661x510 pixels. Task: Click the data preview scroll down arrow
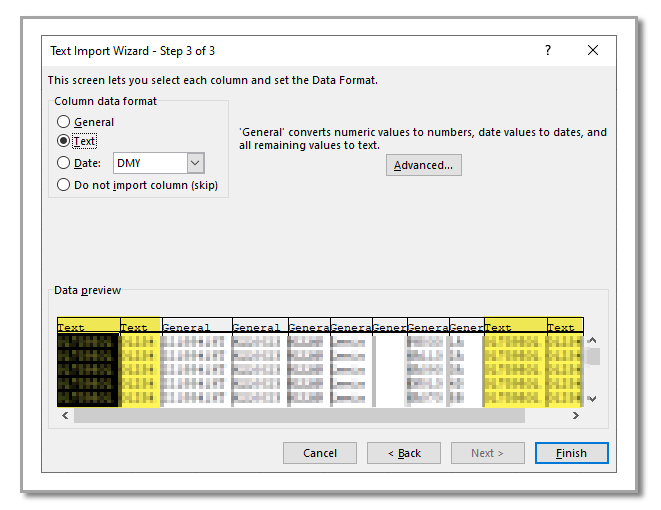[x=592, y=399]
